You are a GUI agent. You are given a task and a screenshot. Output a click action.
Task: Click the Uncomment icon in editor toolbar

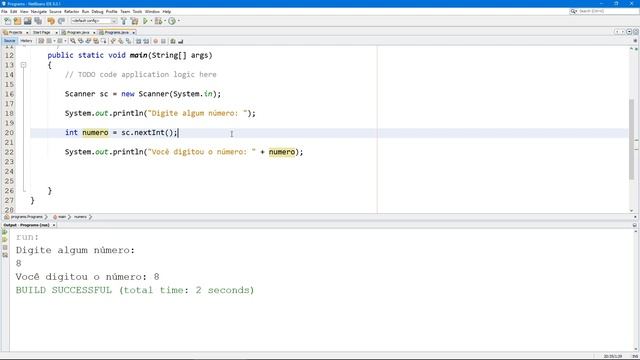[180, 41]
